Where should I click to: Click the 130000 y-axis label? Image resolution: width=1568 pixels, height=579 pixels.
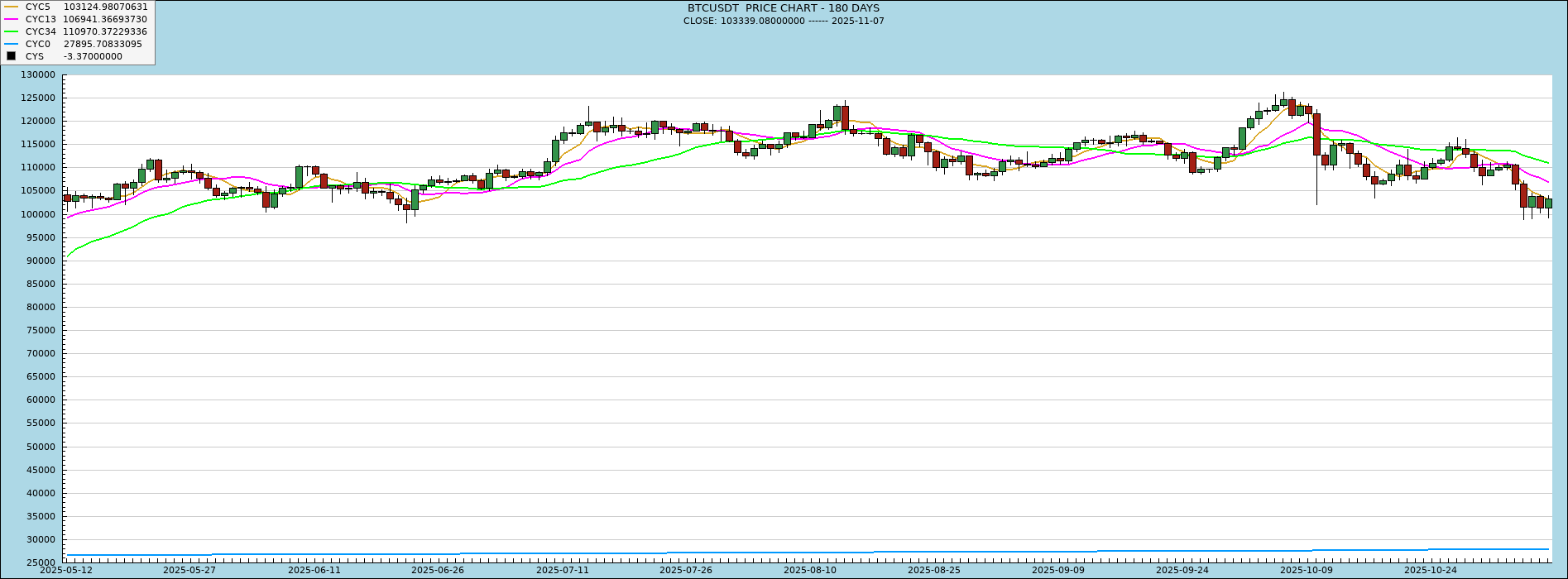[38, 75]
